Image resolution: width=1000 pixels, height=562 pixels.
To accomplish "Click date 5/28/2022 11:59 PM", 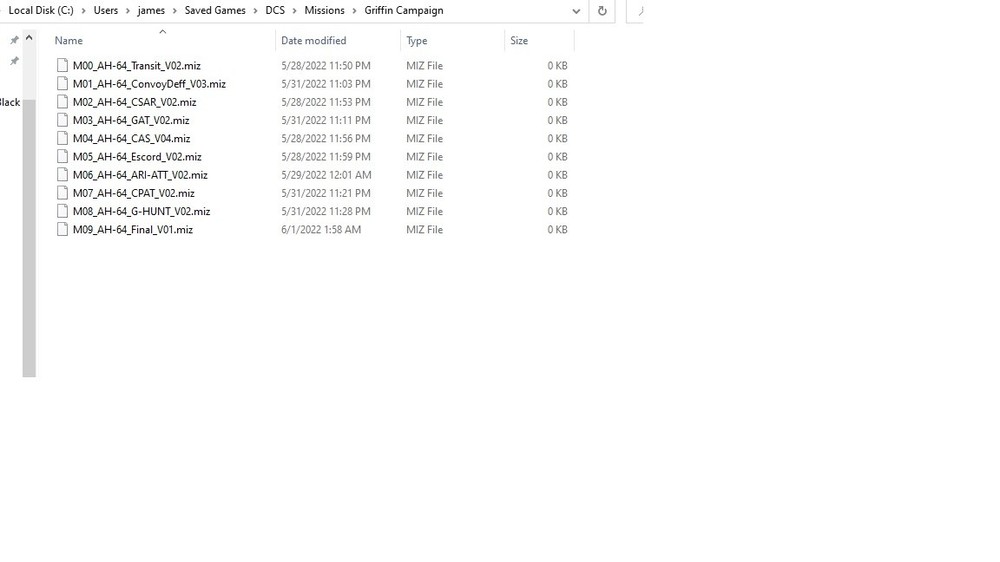I will click(326, 156).
